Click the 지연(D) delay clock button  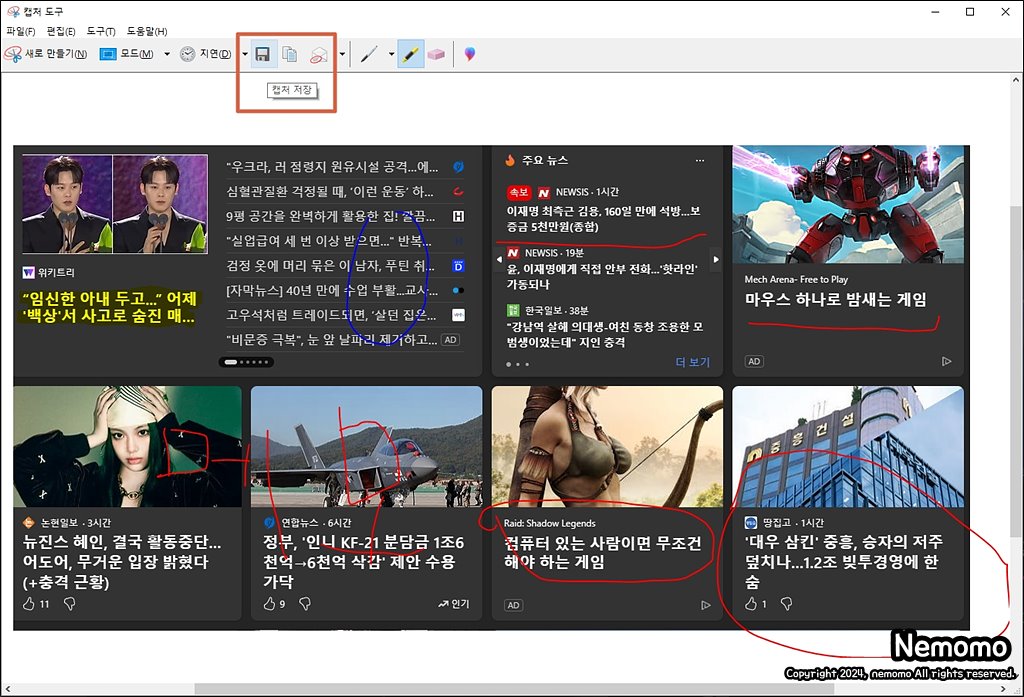pyautogui.click(x=206, y=54)
